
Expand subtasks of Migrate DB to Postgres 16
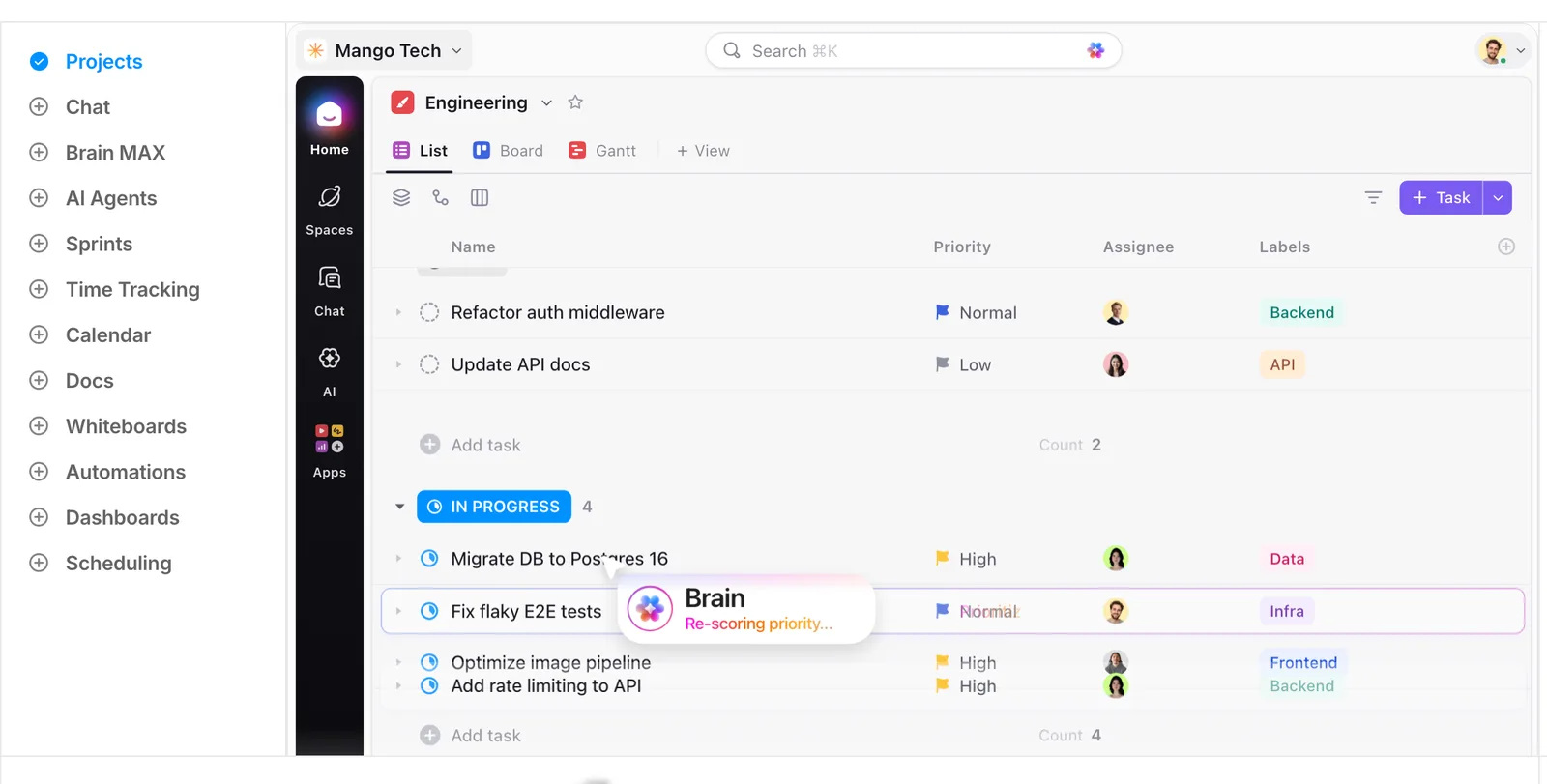pos(398,559)
